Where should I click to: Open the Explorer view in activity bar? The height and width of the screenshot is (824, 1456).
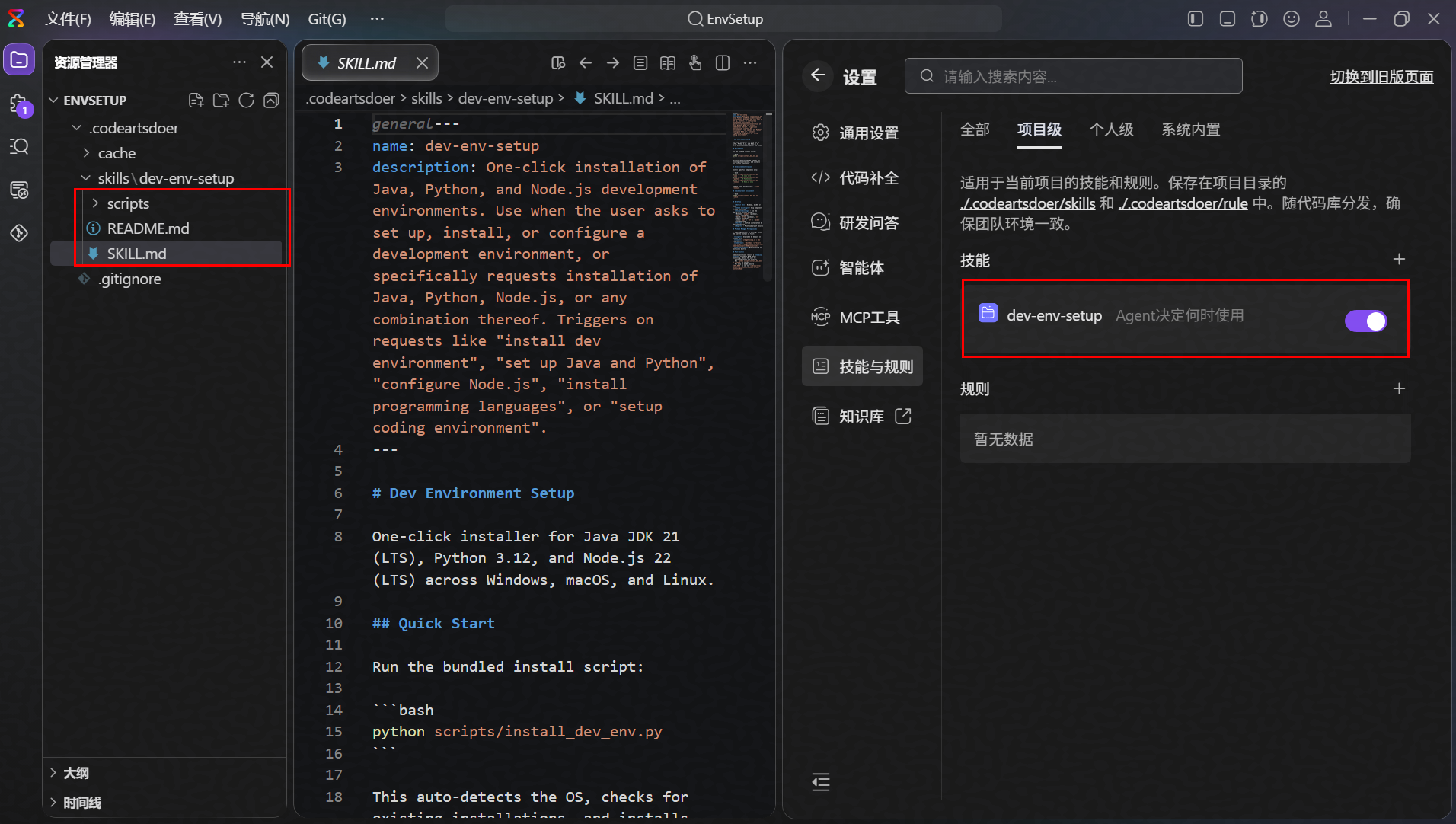click(19, 60)
